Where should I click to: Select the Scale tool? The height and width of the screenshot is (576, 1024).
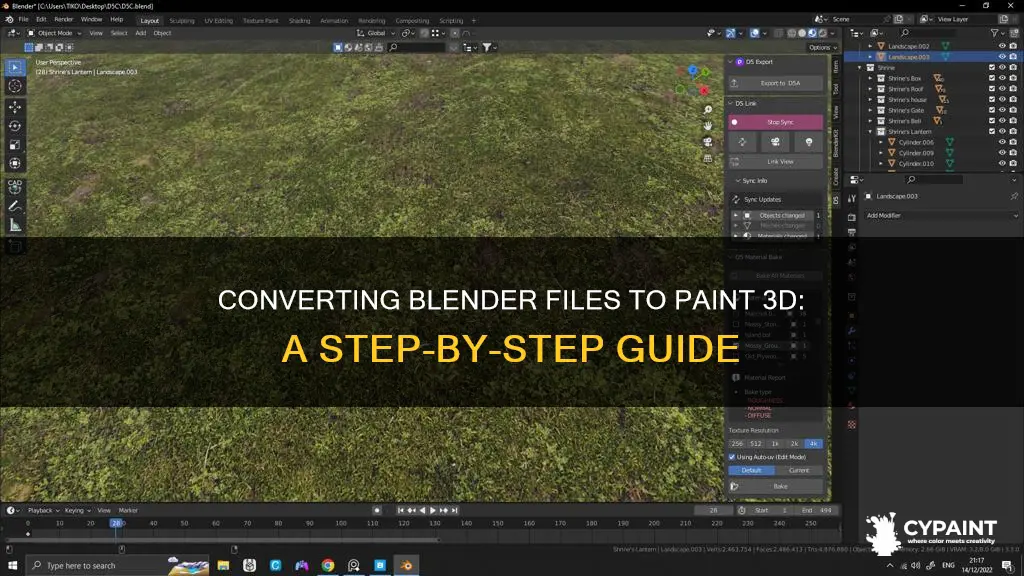15,144
